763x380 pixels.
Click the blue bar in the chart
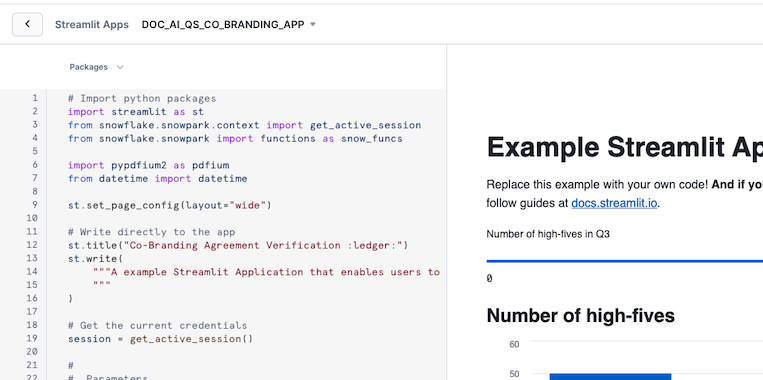coord(610,377)
